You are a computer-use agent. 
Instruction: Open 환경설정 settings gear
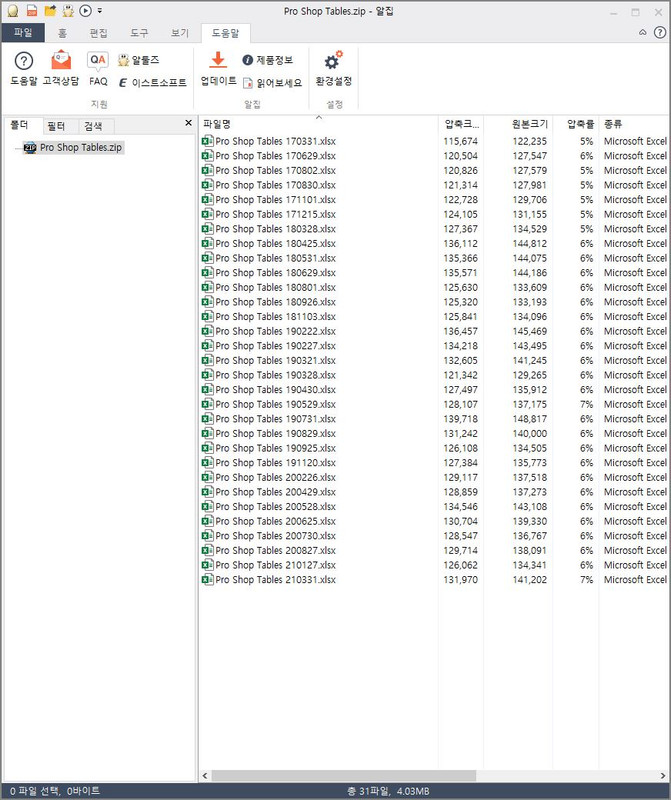click(x=334, y=68)
